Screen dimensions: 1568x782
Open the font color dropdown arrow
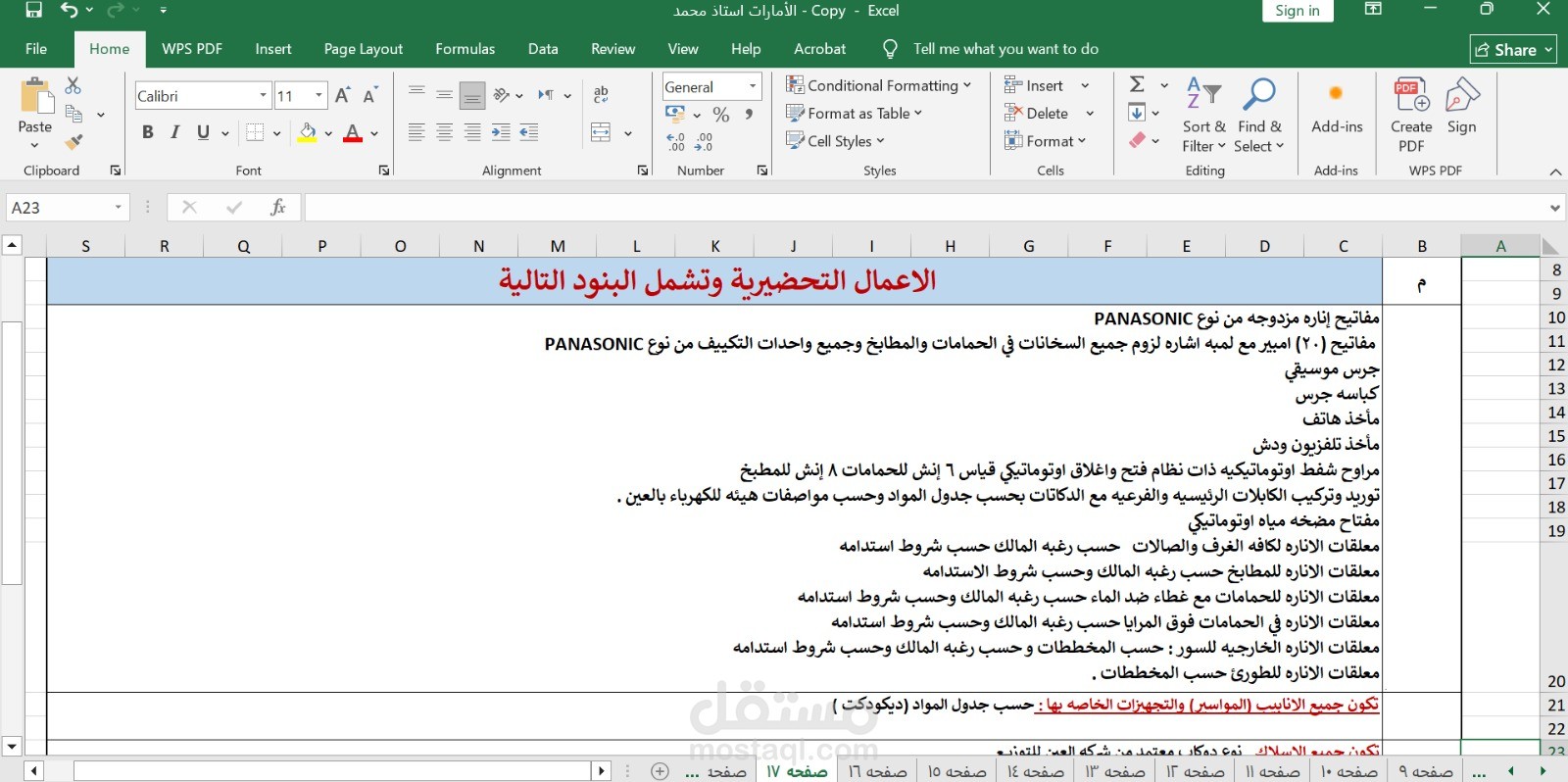click(x=374, y=133)
